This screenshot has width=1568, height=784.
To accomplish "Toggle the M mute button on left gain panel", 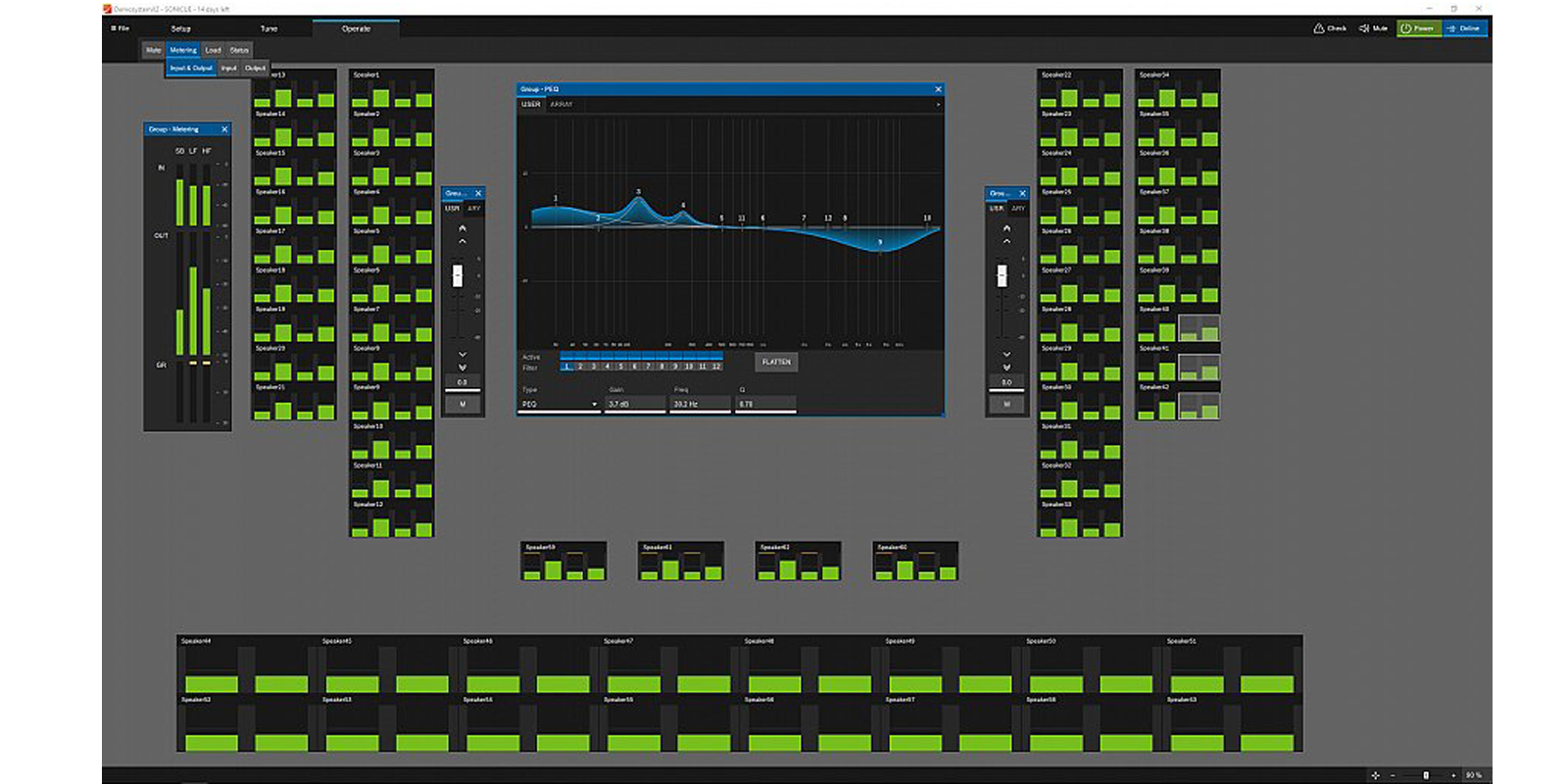I will coord(463,404).
